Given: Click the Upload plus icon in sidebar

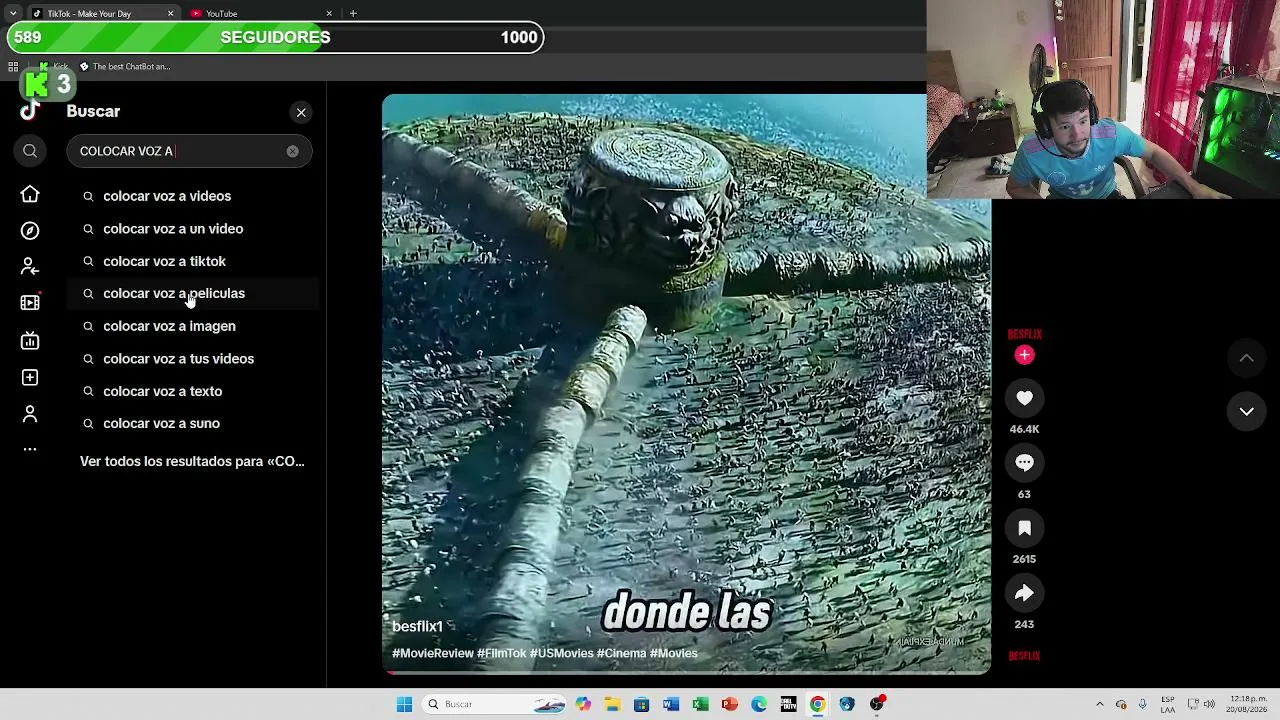Looking at the screenshot, I should coord(30,378).
